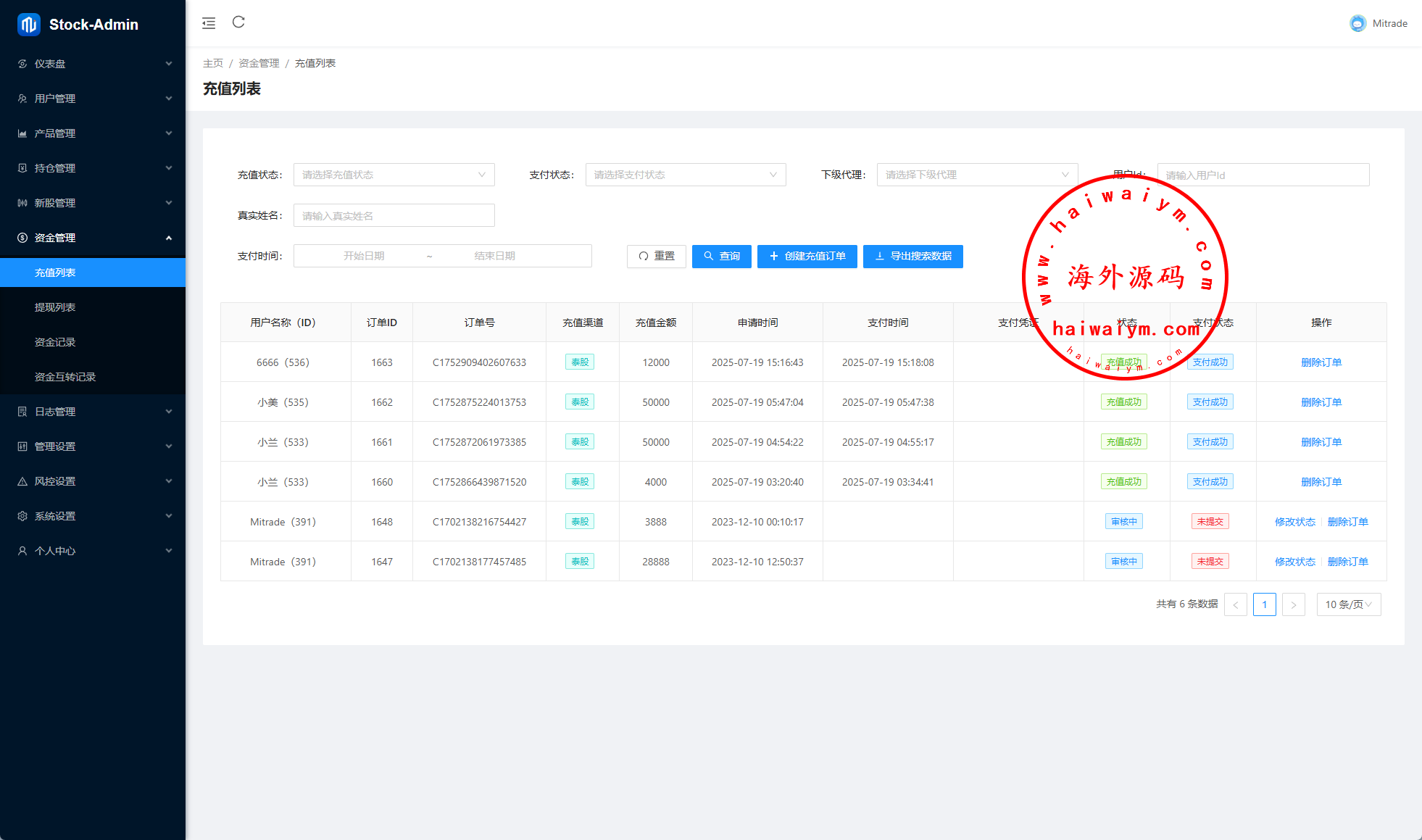Click the 开始日期 date field
This screenshot has width=1422, height=840.
pyautogui.click(x=364, y=256)
